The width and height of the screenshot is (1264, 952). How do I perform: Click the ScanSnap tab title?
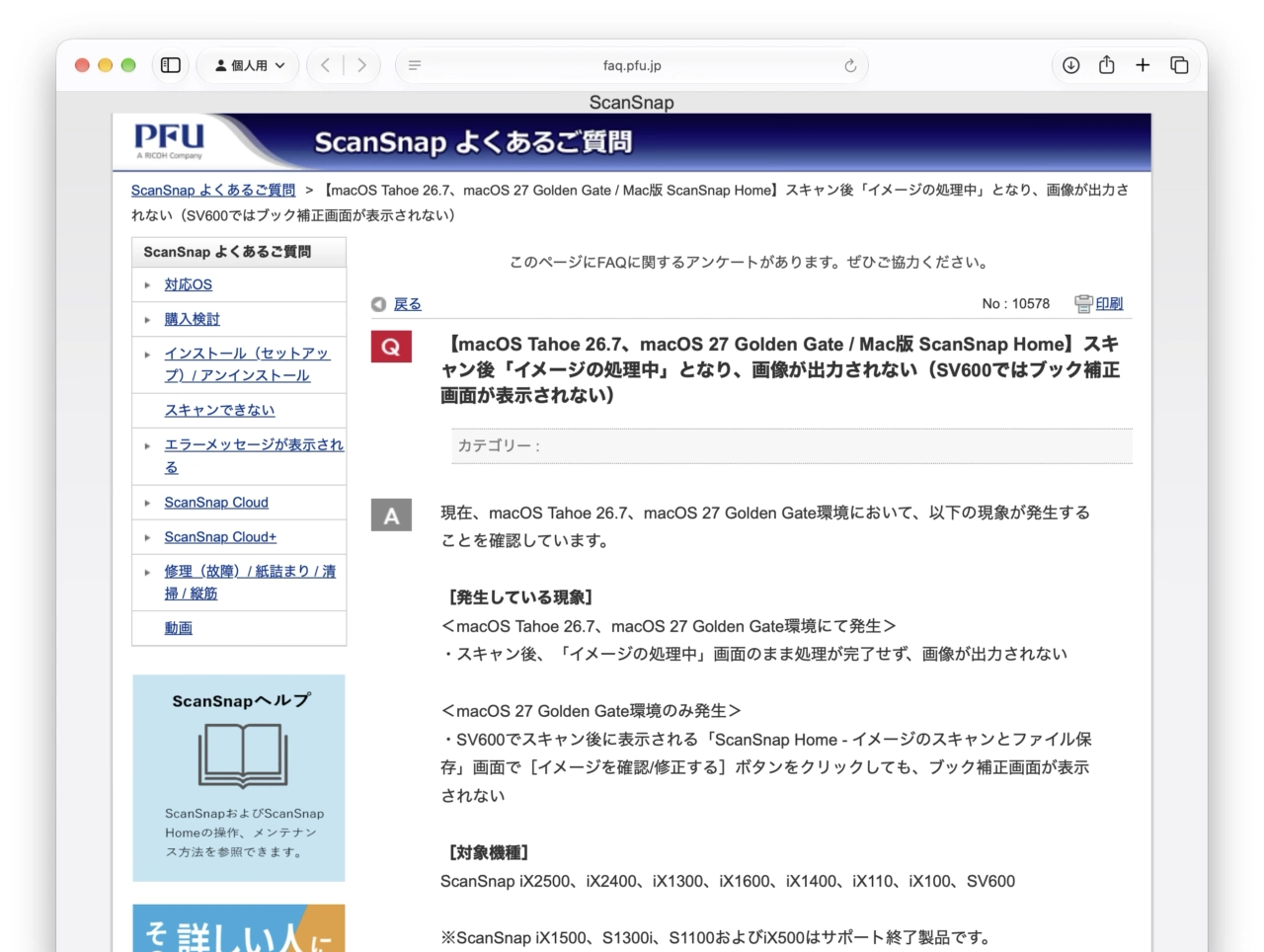632,103
